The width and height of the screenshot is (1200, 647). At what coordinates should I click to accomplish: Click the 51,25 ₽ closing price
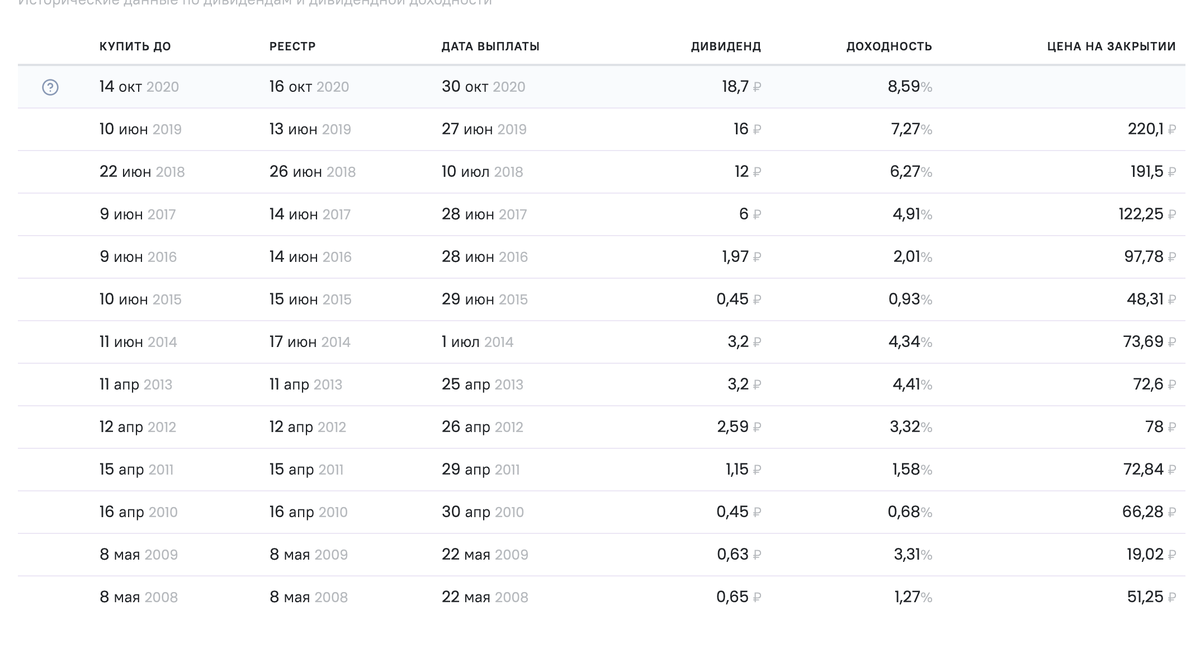pos(1150,597)
